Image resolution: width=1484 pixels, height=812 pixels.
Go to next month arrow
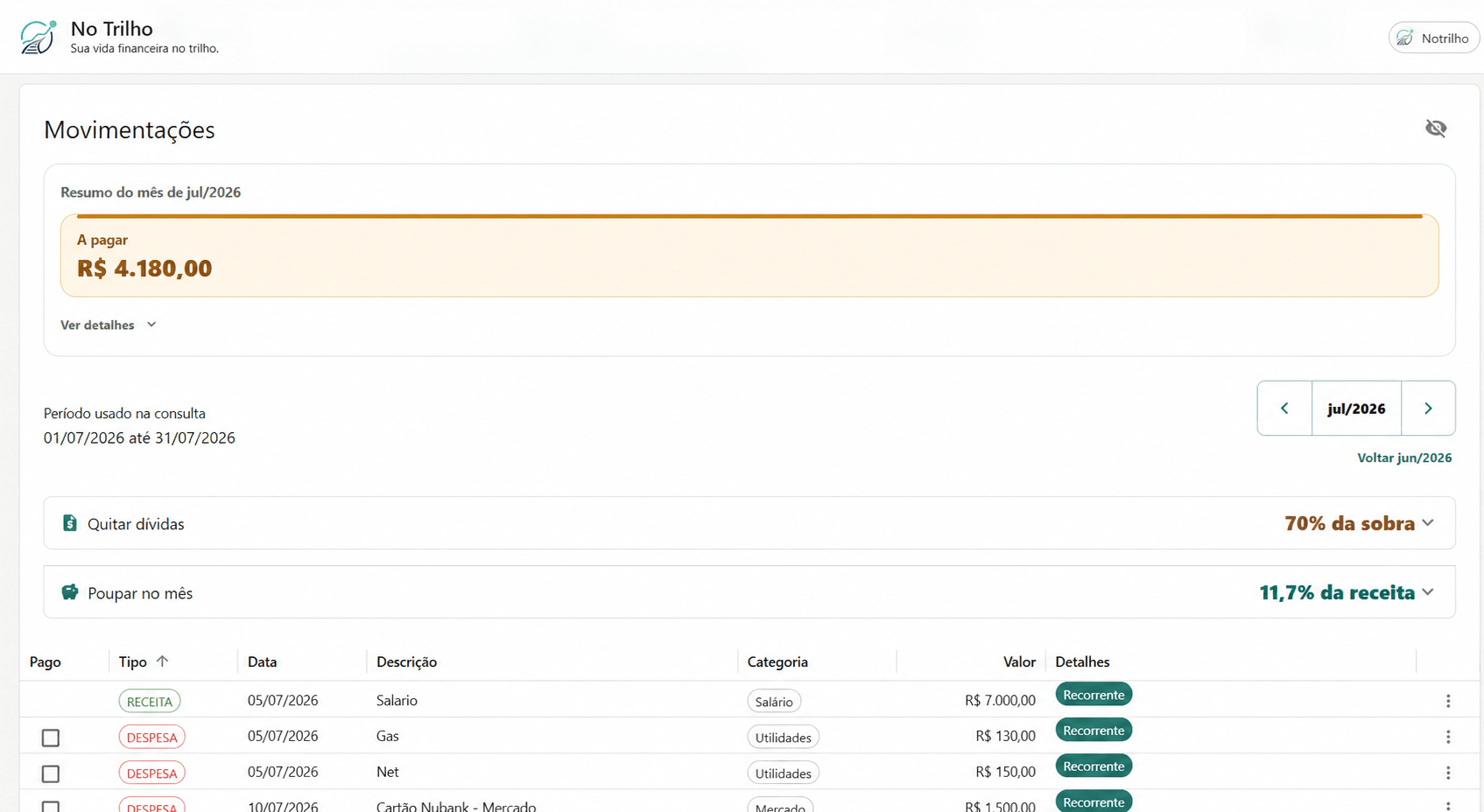pyautogui.click(x=1428, y=409)
